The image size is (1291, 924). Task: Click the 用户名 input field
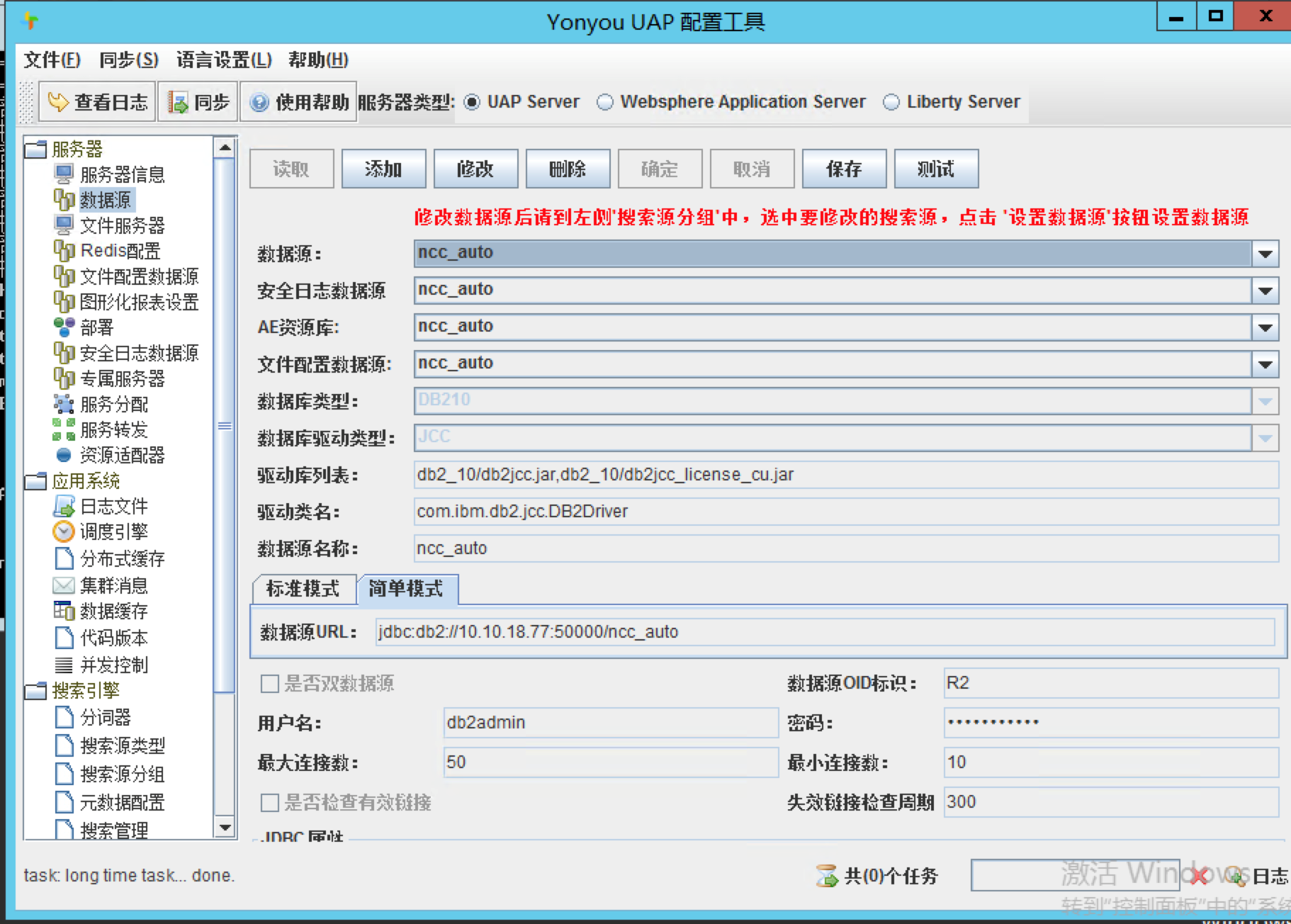click(x=610, y=723)
